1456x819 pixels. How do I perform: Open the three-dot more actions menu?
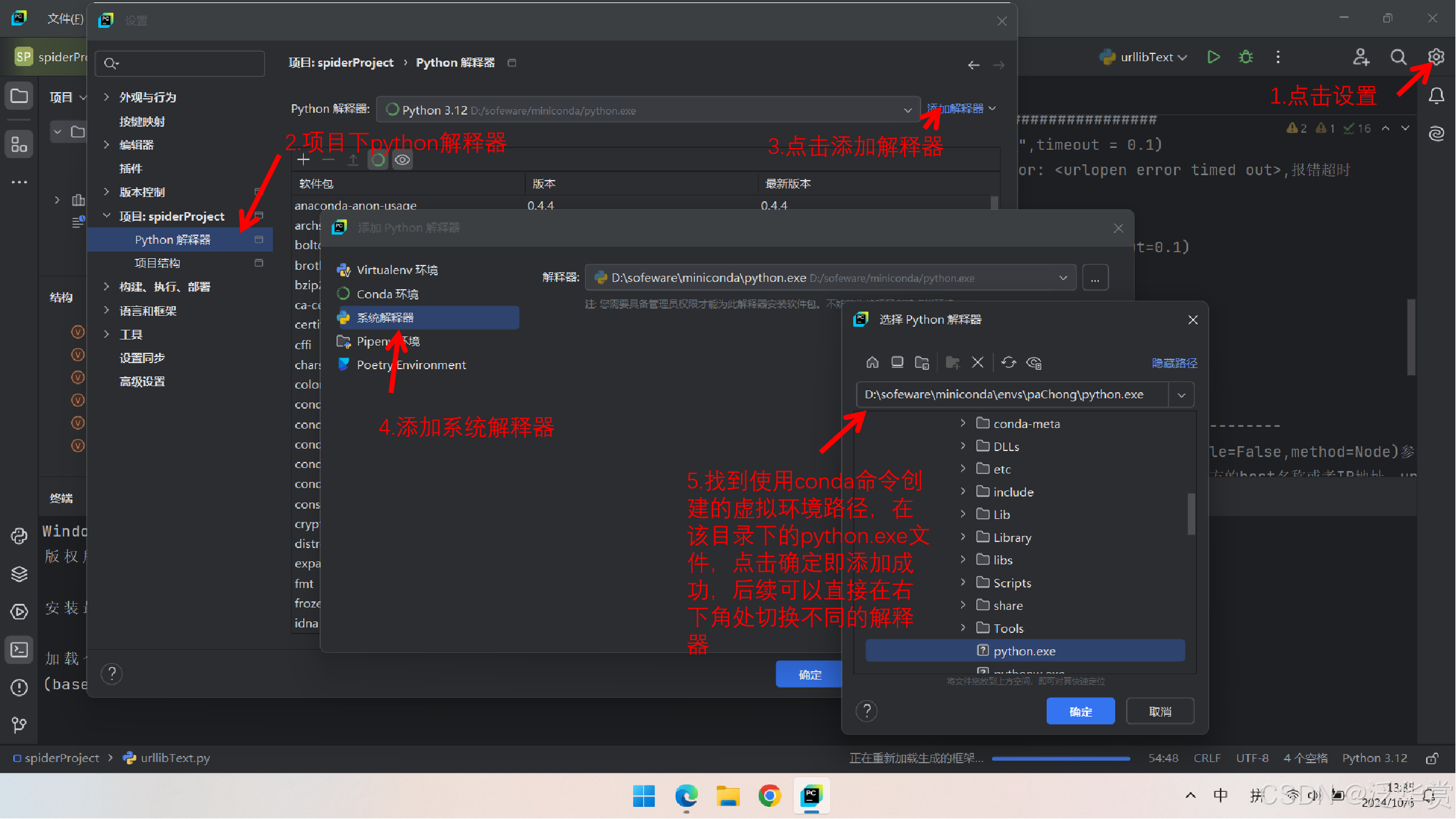coord(1278,56)
